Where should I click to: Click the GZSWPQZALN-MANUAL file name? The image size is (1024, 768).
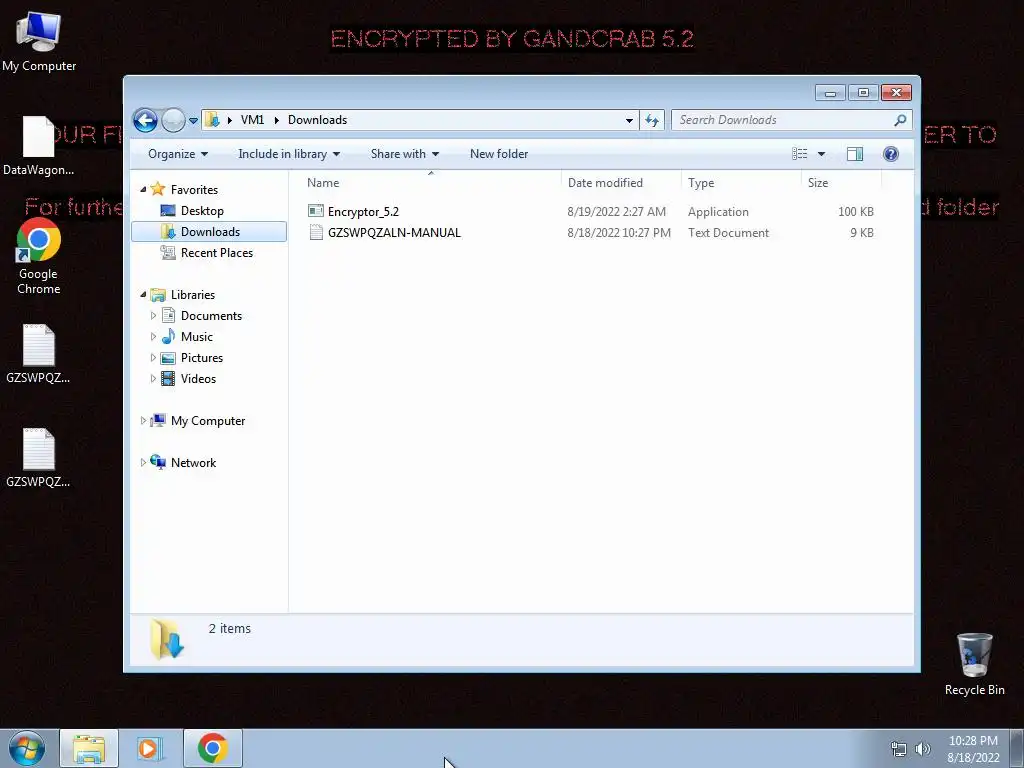pyautogui.click(x=394, y=232)
